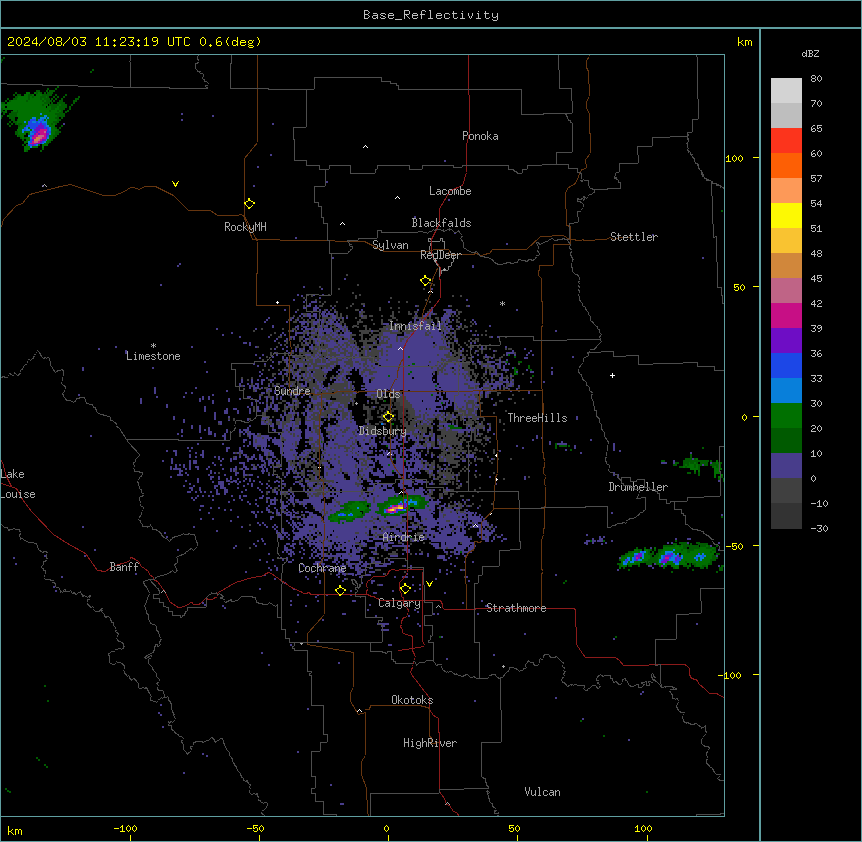Click the ThreeHills label
862x842 pixels.
[537, 418]
